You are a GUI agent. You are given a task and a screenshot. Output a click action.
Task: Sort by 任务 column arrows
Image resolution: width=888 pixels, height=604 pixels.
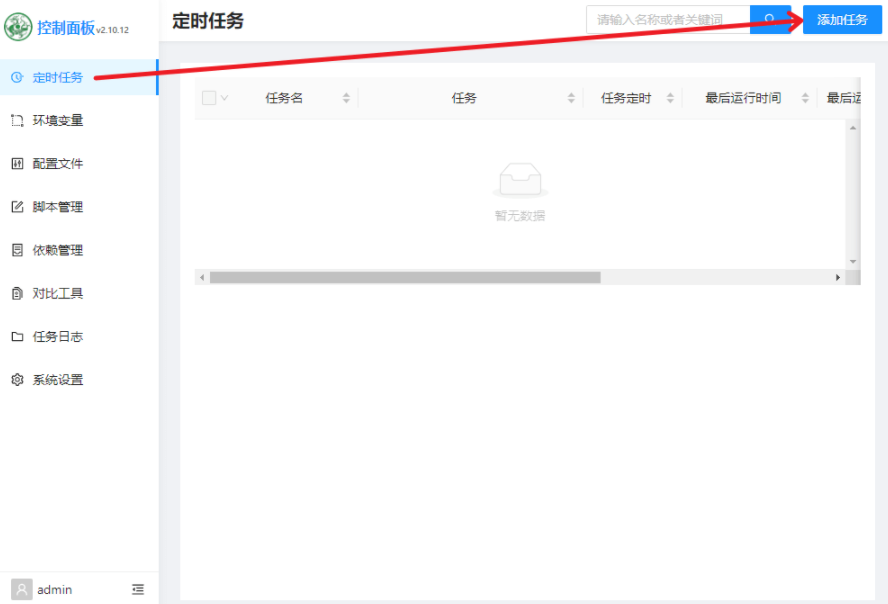click(571, 98)
